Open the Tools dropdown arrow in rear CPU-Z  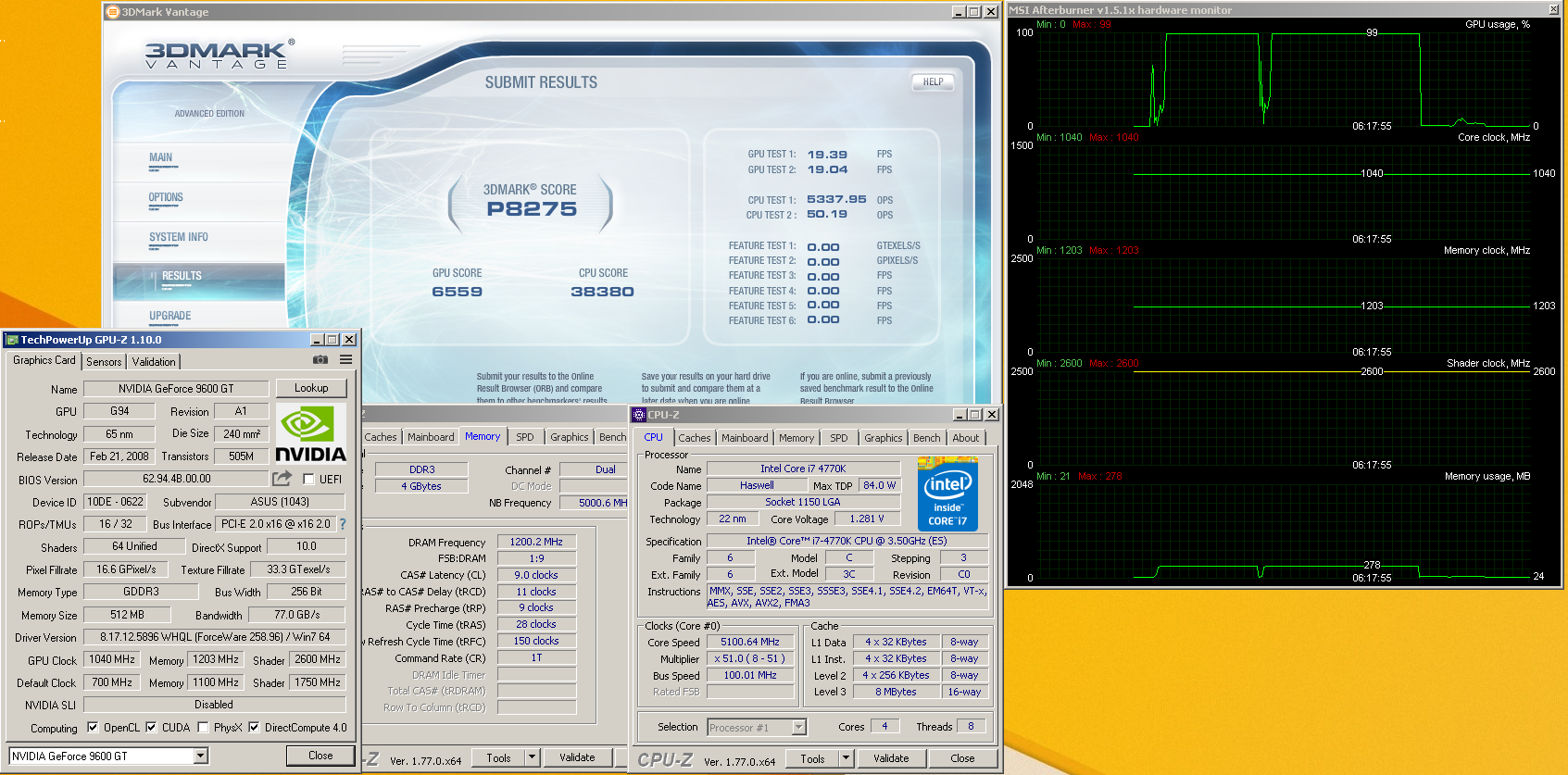pyautogui.click(x=532, y=757)
